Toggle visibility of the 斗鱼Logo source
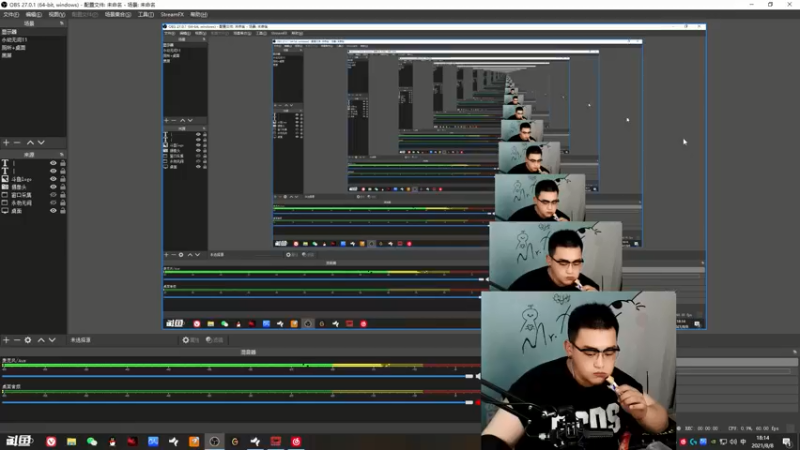800x450 pixels. (x=53, y=179)
